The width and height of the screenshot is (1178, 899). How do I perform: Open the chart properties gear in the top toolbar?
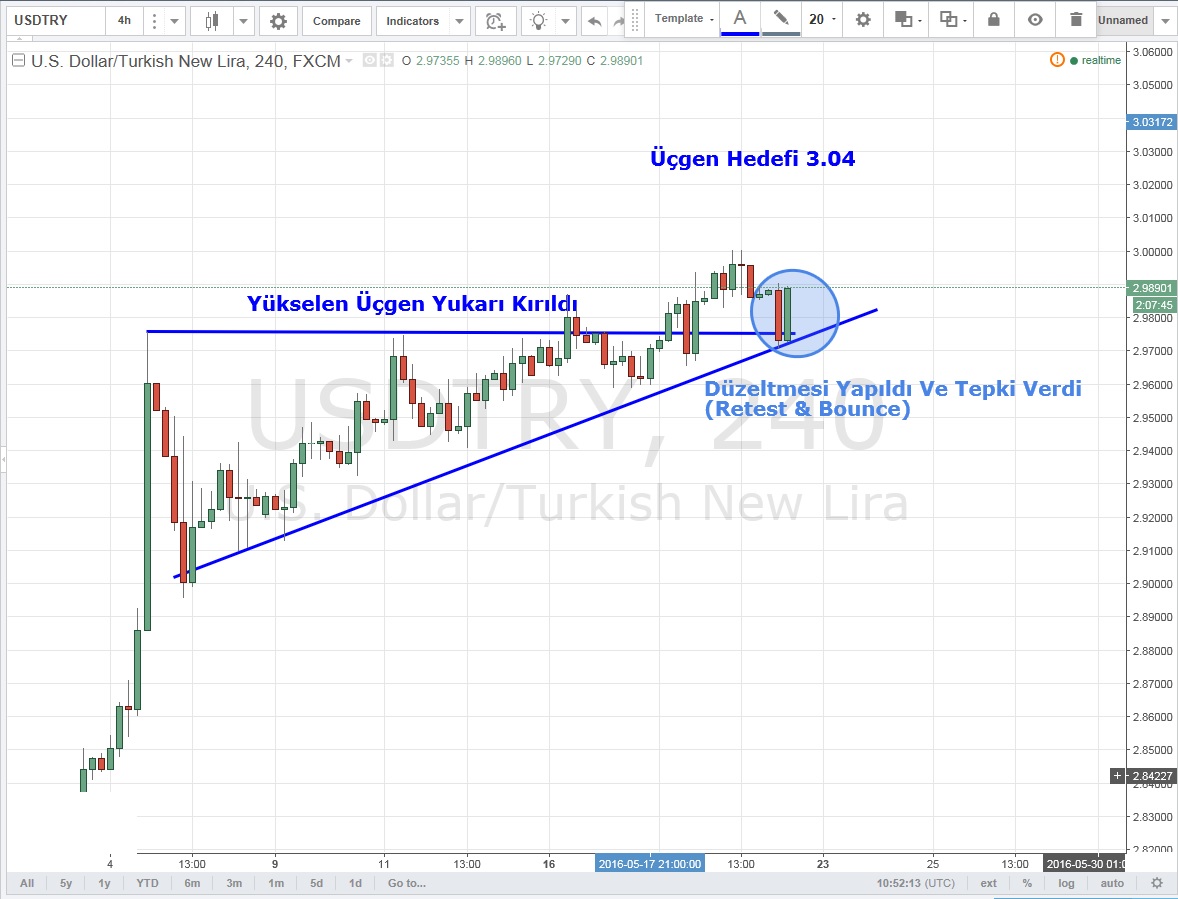(x=278, y=20)
